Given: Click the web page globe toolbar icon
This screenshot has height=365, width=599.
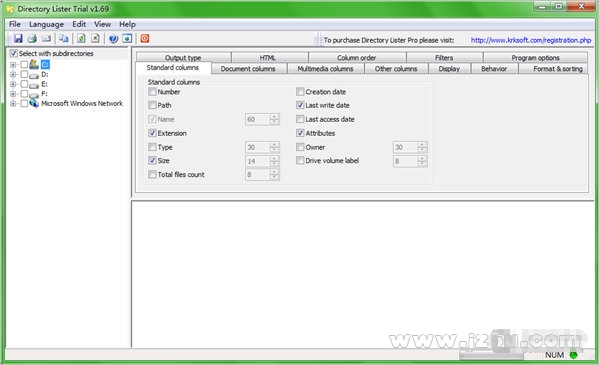Looking at the screenshot, I should (x=127, y=39).
